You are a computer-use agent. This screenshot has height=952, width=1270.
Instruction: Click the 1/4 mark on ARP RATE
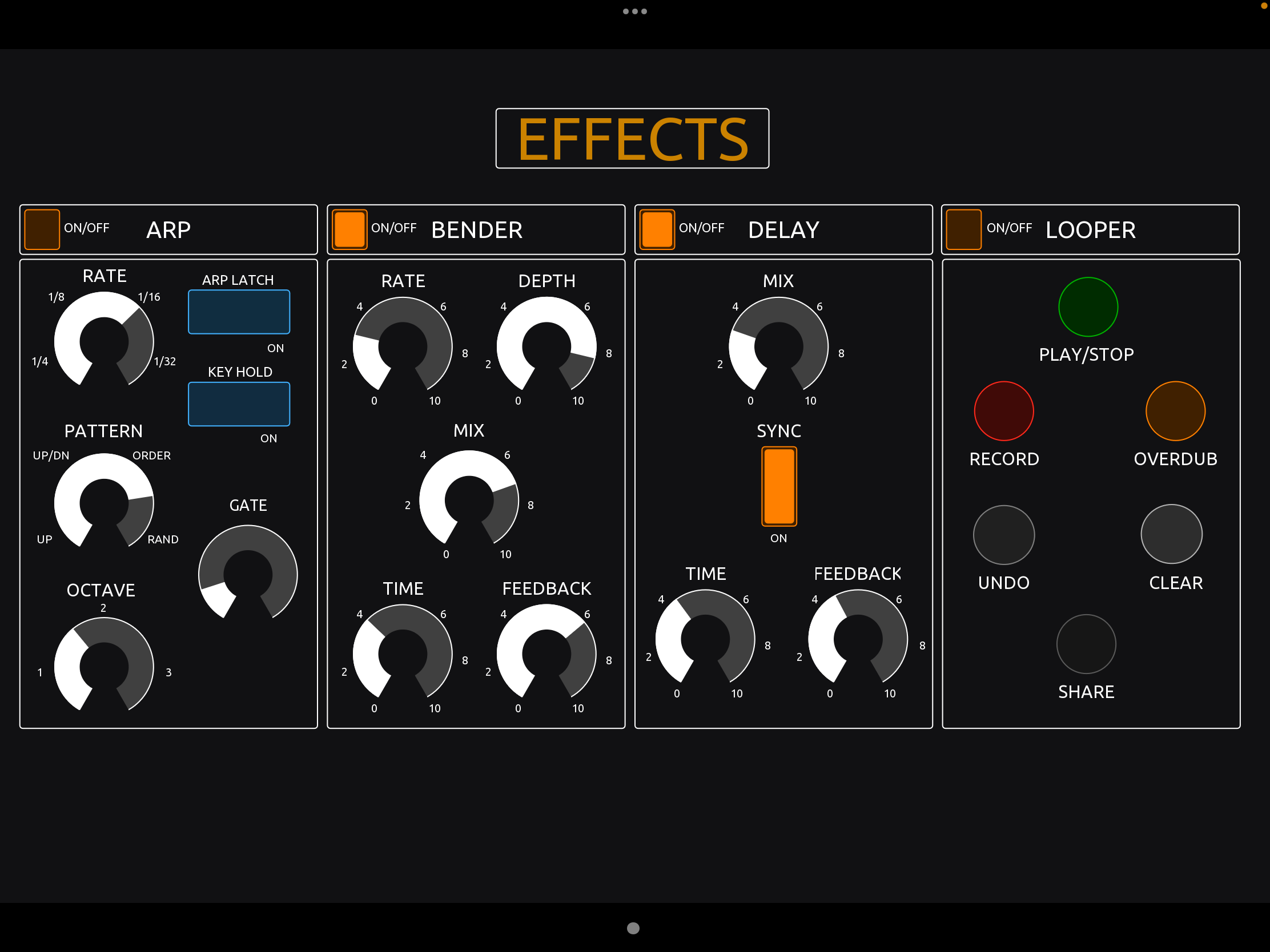coord(39,361)
